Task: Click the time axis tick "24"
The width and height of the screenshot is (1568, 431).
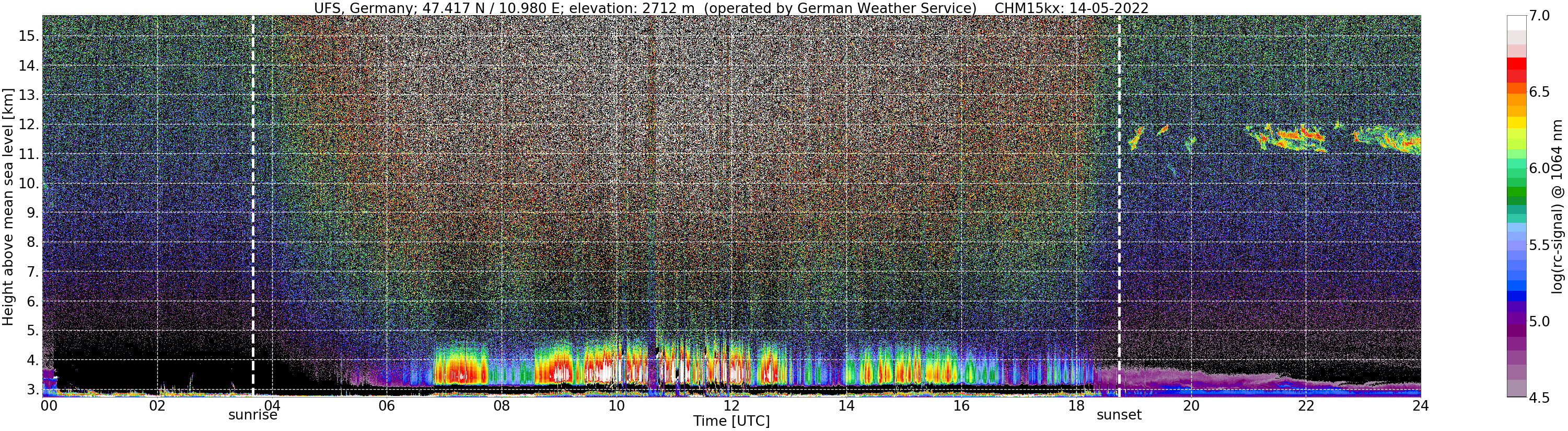Action: pyautogui.click(x=1421, y=406)
